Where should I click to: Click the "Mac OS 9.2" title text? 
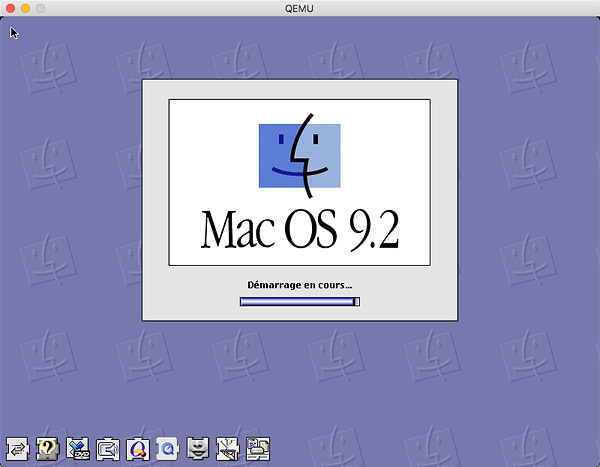[x=300, y=230]
